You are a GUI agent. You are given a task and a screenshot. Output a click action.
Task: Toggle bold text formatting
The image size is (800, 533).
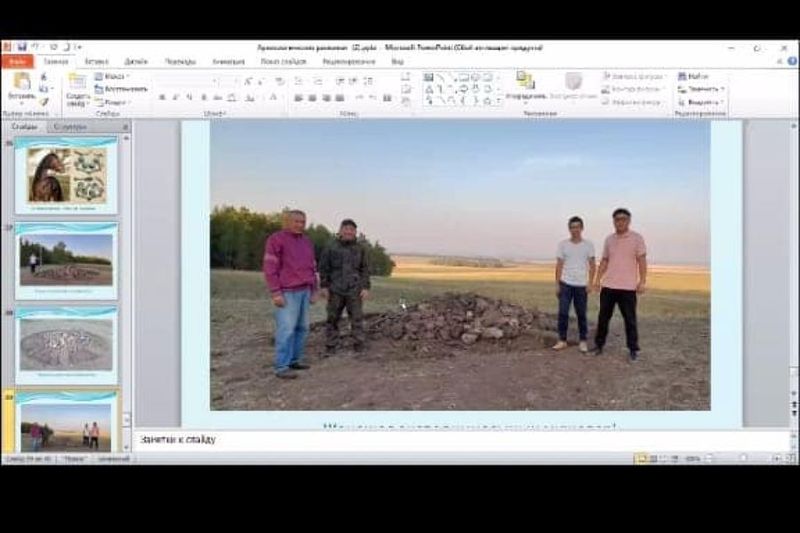pyautogui.click(x=161, y=98)
